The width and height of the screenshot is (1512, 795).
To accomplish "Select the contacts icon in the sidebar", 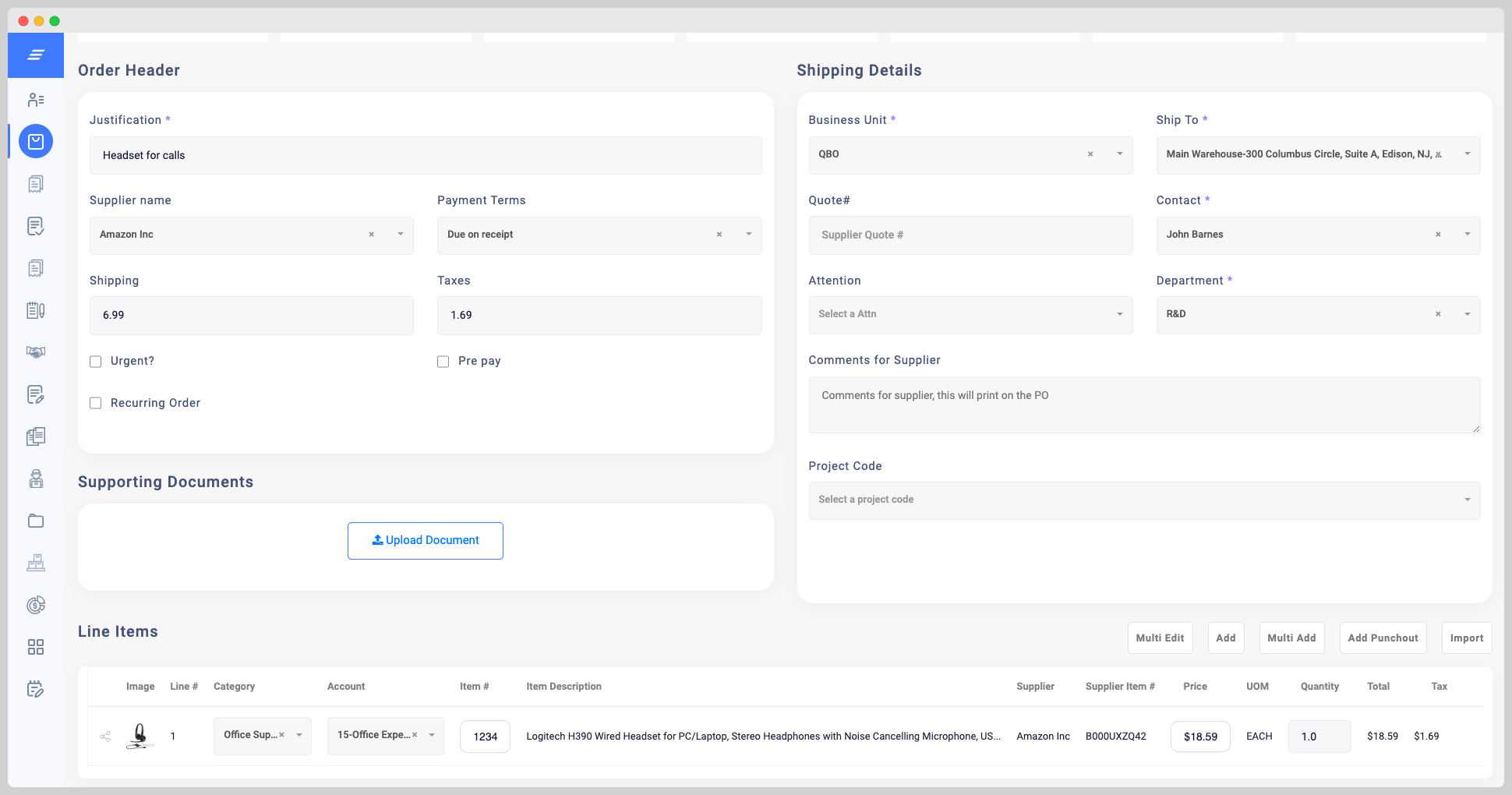I will 36,99.
